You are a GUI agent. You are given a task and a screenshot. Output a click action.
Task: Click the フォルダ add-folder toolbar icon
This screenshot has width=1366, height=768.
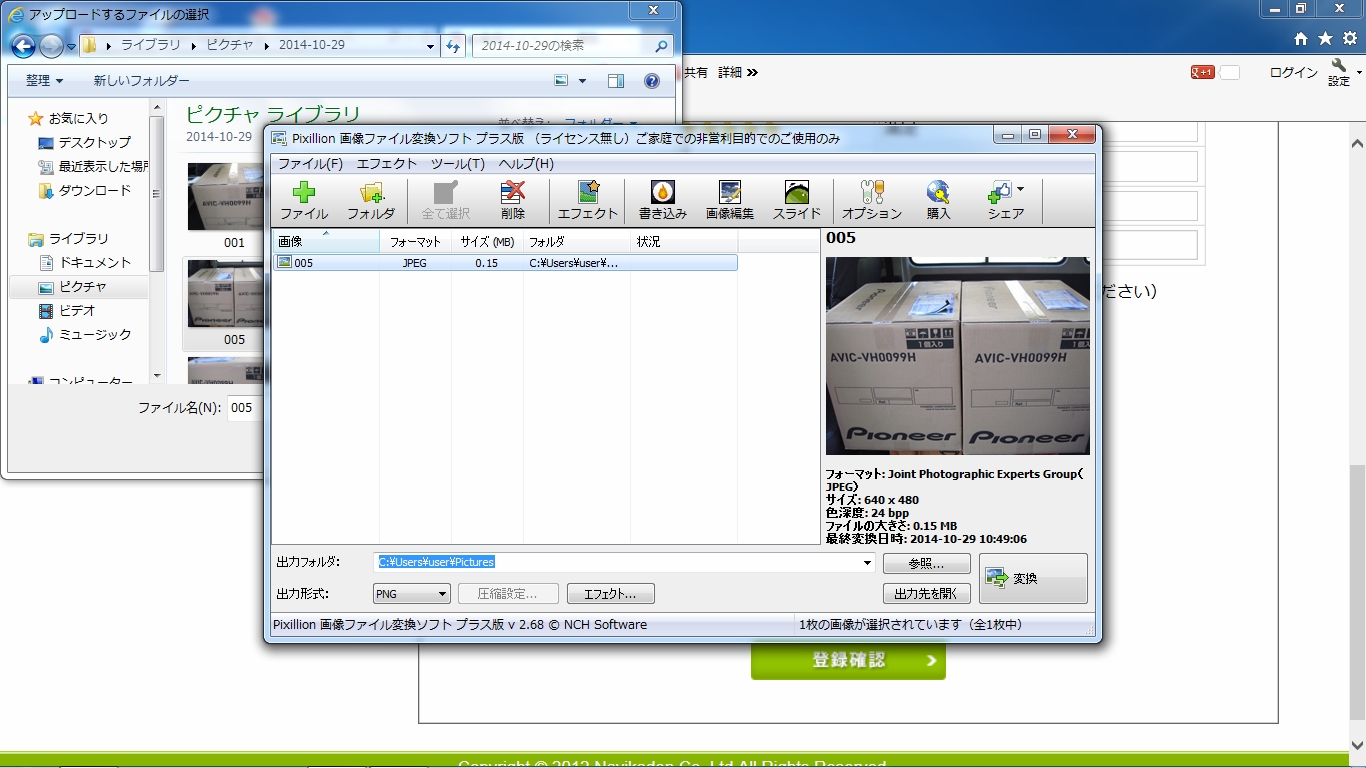tap(371, 201)
